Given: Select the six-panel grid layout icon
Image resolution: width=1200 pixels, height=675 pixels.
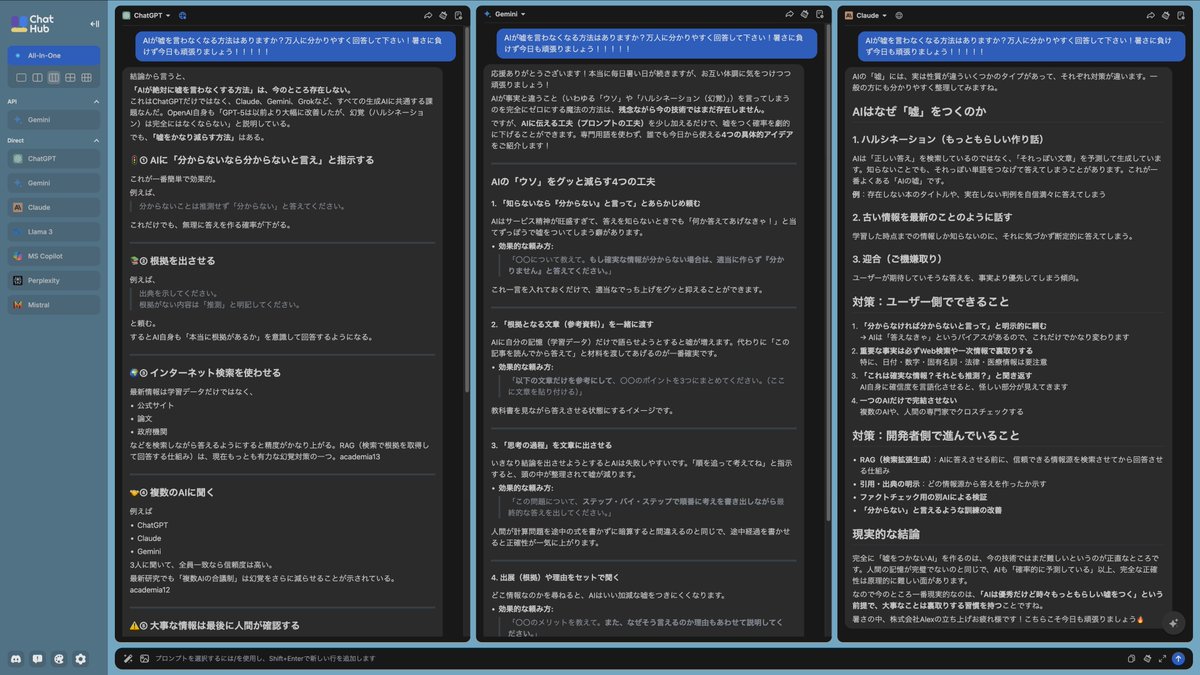Looking at the screenshot, I should [x=86, y=77].
